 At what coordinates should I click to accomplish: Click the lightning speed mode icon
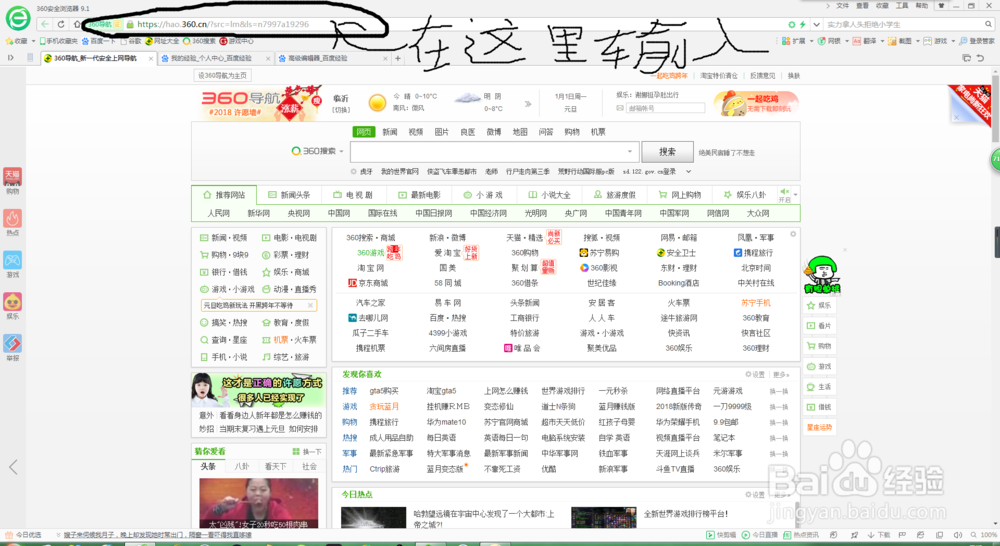[x=802, y=24]
